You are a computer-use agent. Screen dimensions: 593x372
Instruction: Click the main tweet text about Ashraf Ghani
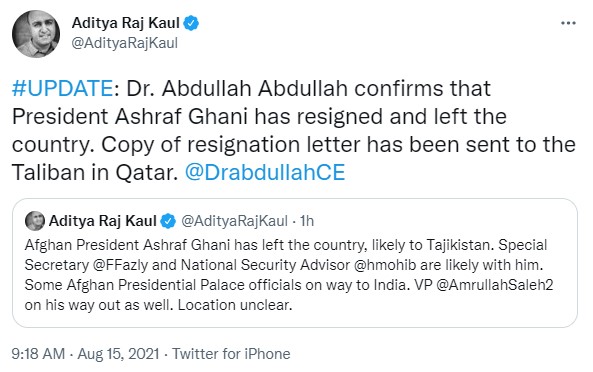pos(294,130)
